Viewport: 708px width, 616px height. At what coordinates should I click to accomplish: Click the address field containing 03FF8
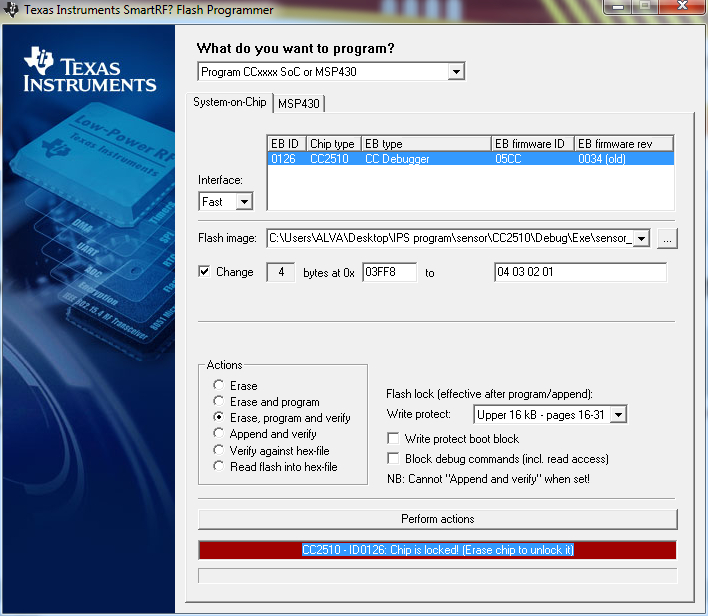pos(389,272)
